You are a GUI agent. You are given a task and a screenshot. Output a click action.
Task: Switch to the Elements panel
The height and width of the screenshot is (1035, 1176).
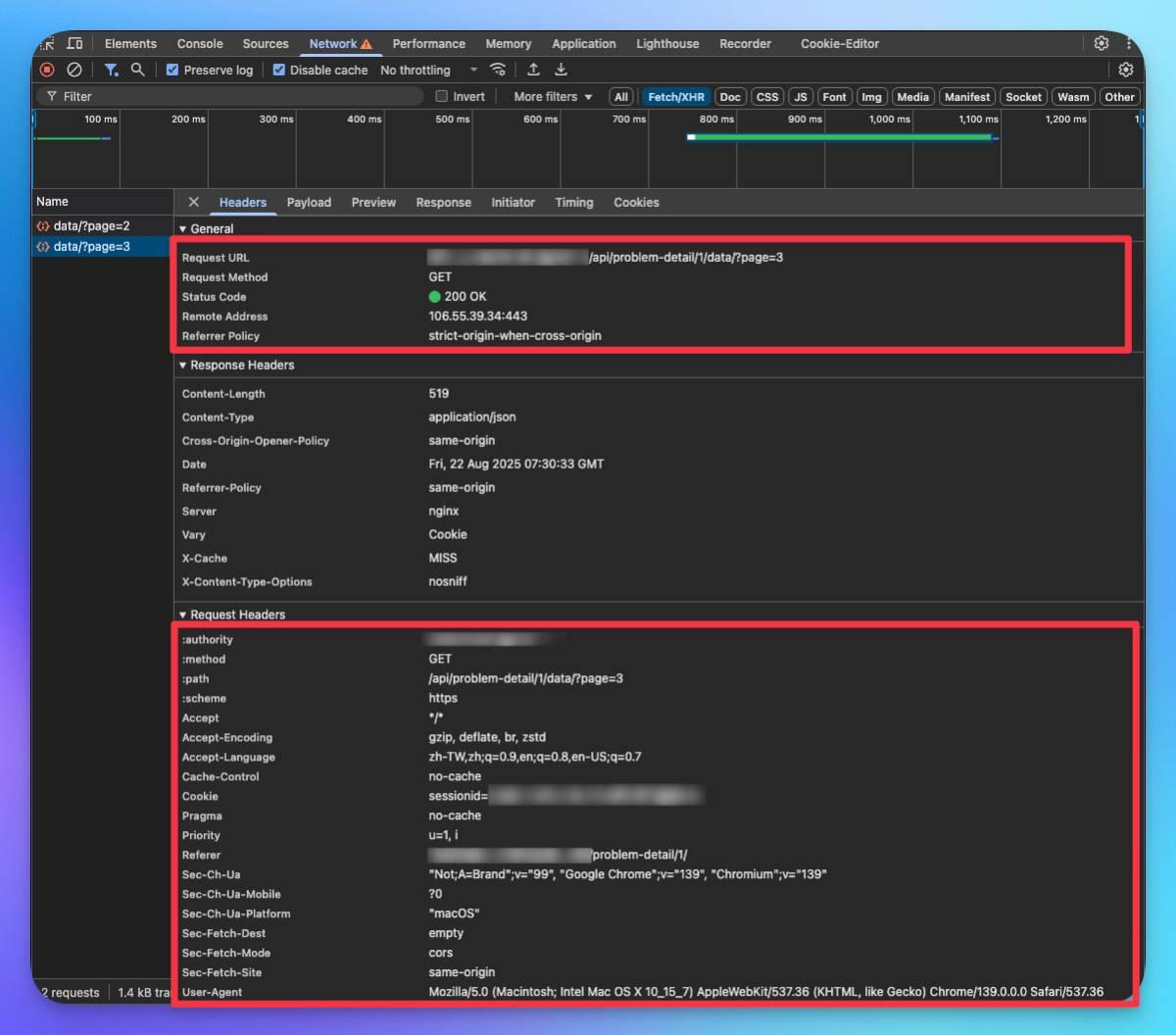130,44
